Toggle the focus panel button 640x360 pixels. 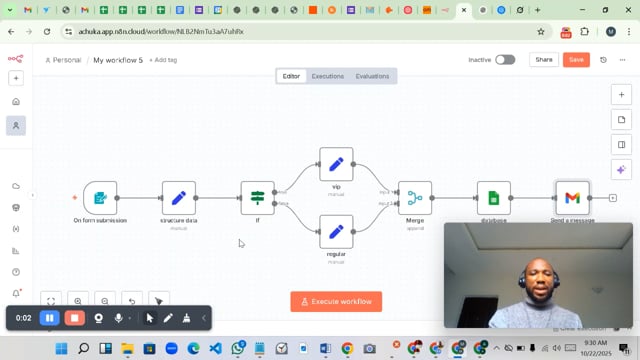point(621,144)
